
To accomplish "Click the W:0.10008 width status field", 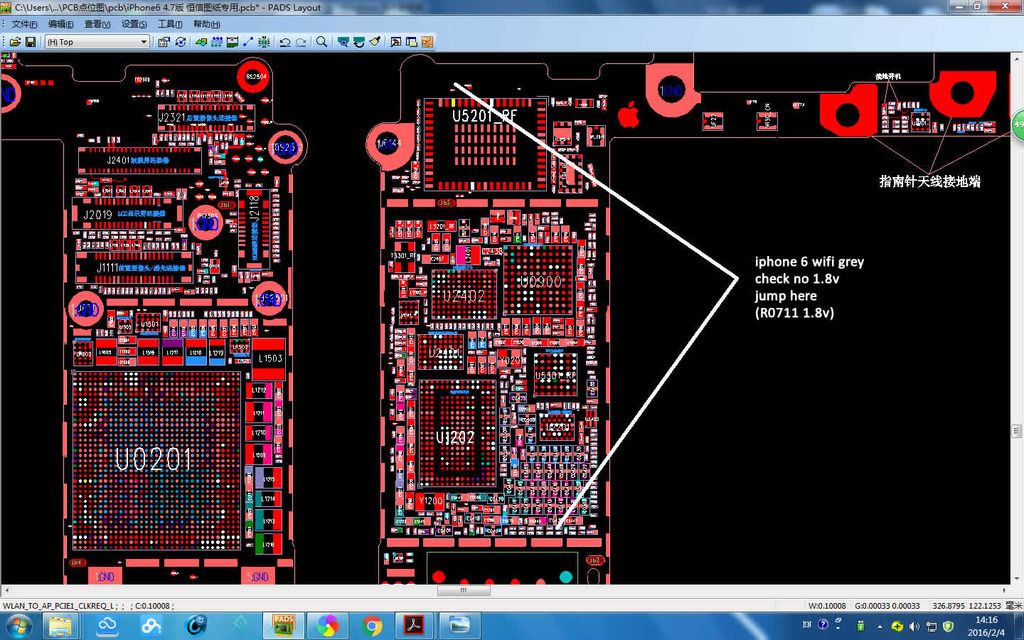I will 827,606.
